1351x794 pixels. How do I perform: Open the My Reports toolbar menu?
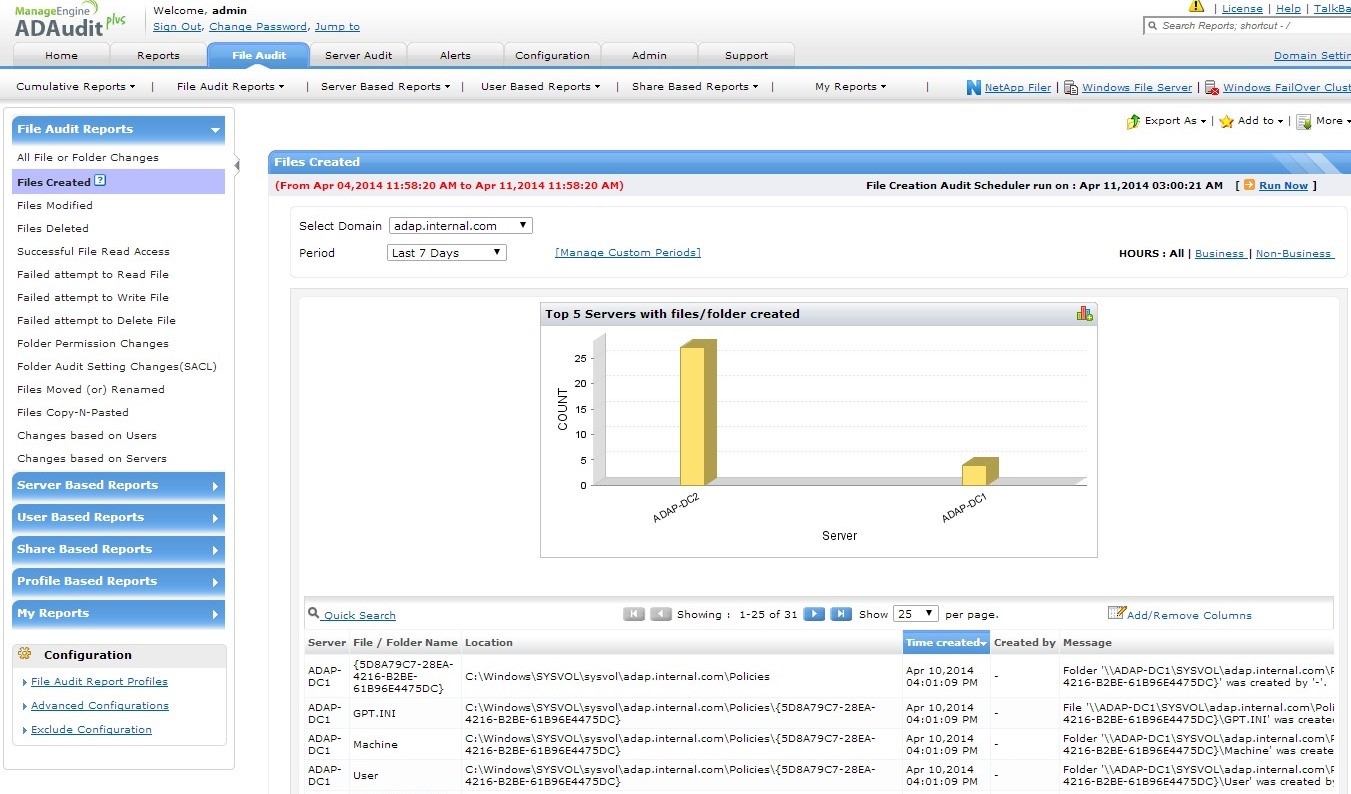pos(850,87)
